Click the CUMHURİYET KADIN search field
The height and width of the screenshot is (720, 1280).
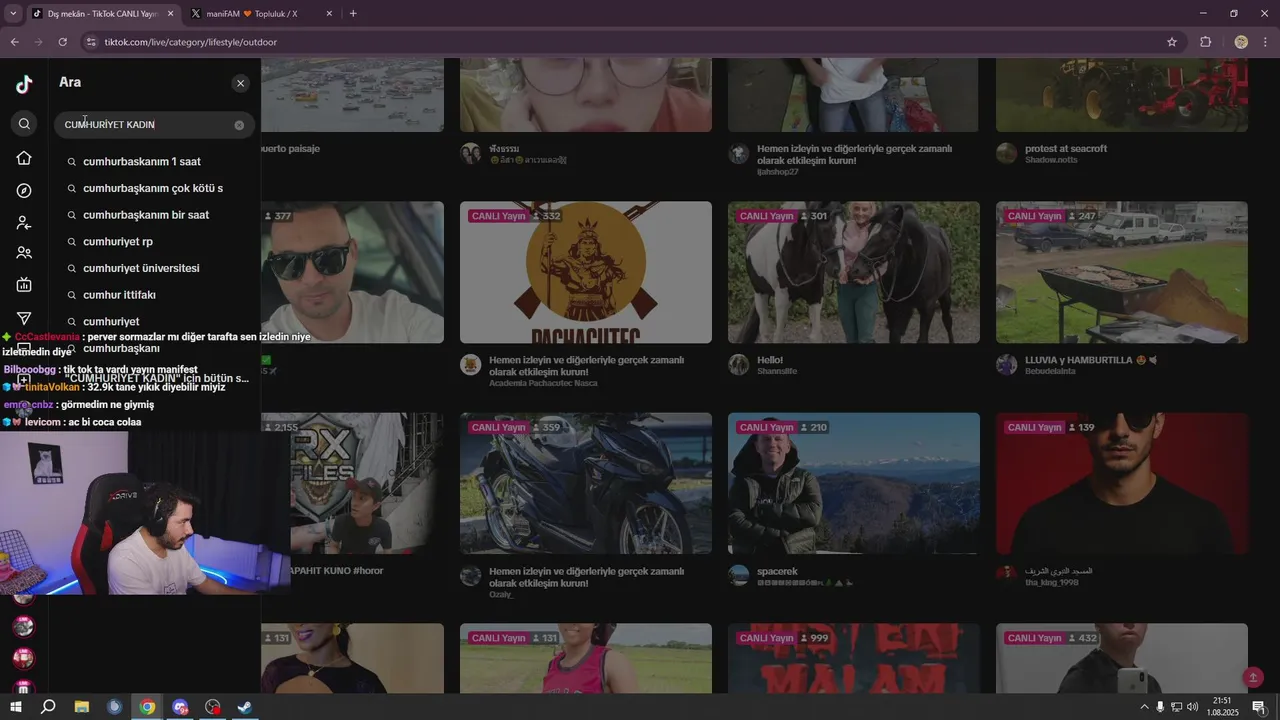(155, 125)
